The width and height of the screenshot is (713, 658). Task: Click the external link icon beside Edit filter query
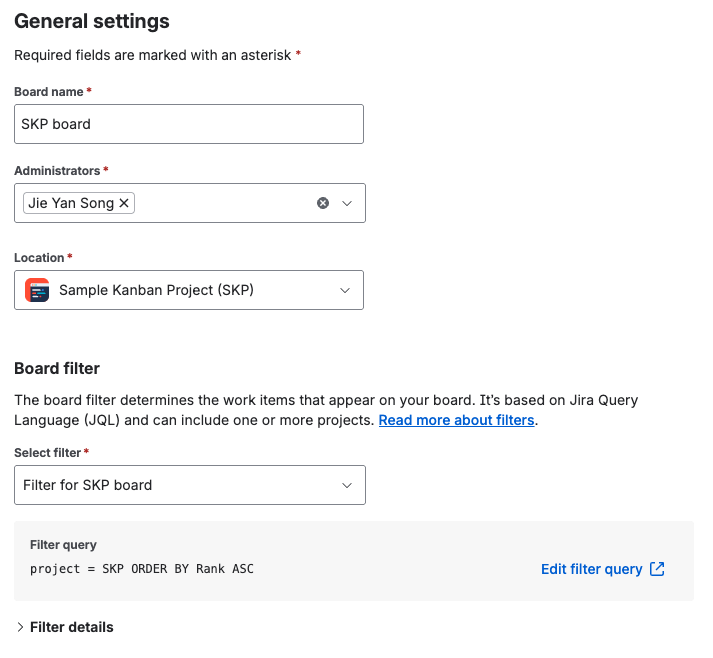pyautogui.click(x=657, y=569)
